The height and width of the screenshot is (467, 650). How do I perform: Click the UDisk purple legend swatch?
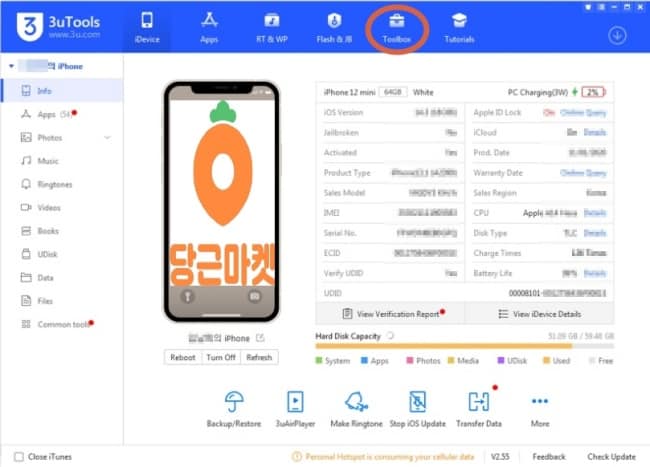pyautogui.click(x=501, y=361)
